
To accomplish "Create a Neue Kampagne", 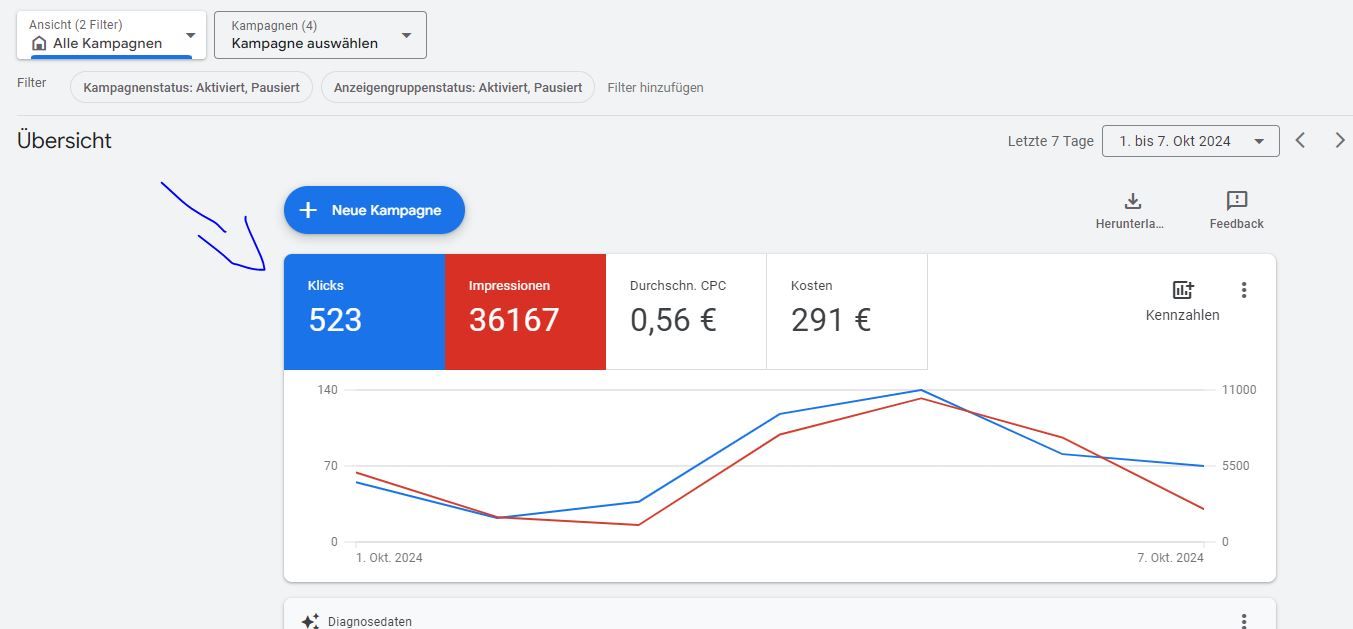I will (374, 210).
